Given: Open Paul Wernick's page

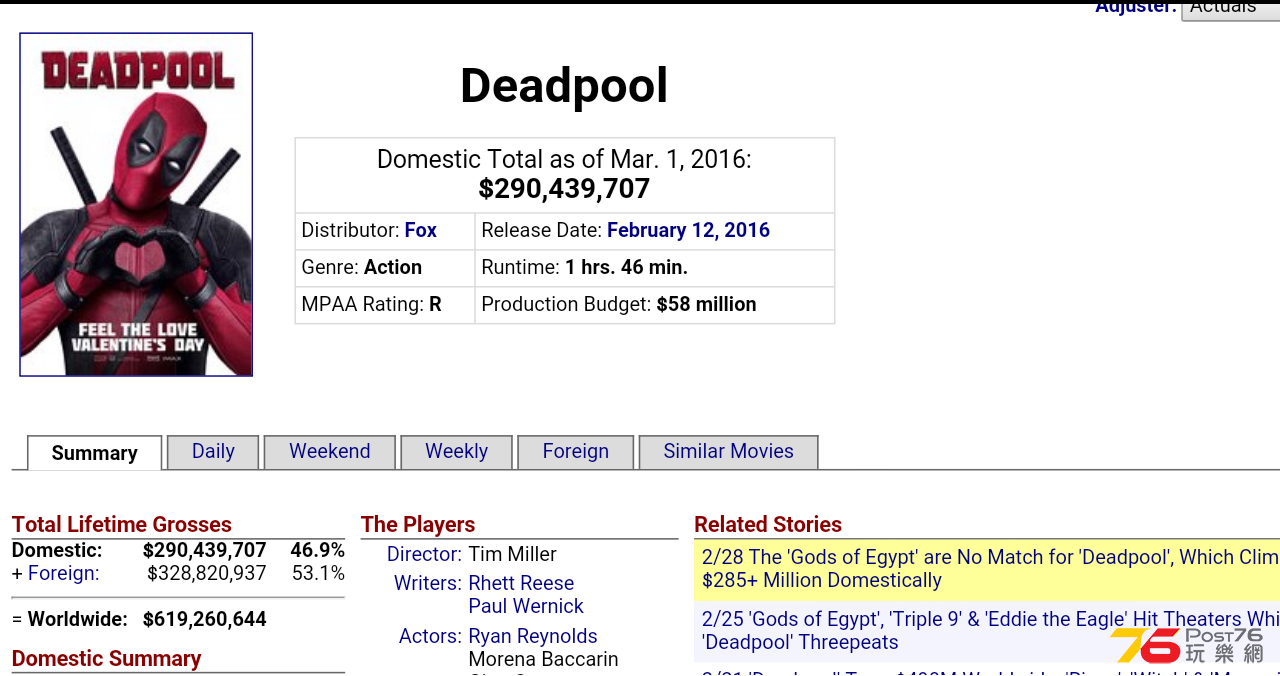Looking at the screenshot, I should click(x=526, y=606).
